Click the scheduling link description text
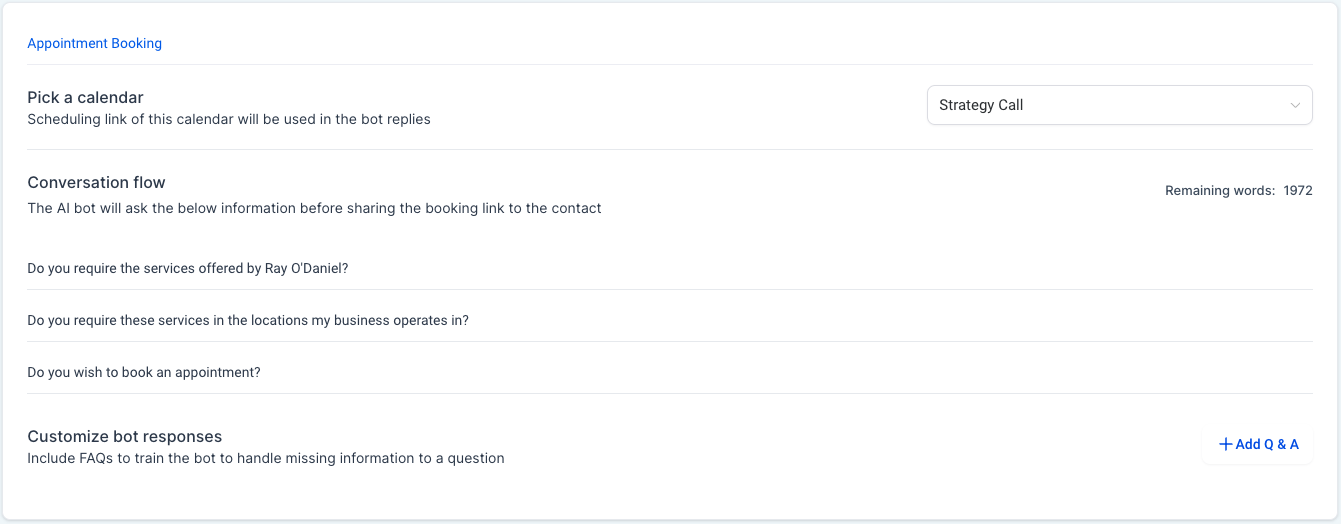This screenshot has width=1341, height=524. coord(229,119)
